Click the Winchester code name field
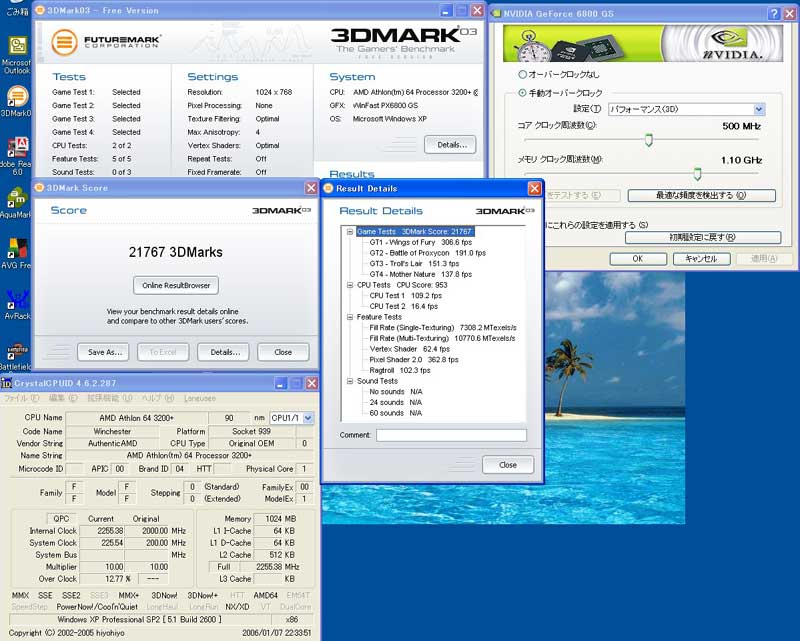The image size is (800, 641). 112,431
